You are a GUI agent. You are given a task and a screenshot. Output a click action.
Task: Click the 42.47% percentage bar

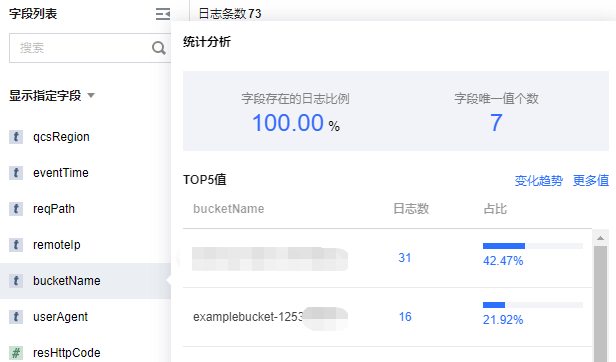point(533,246)
